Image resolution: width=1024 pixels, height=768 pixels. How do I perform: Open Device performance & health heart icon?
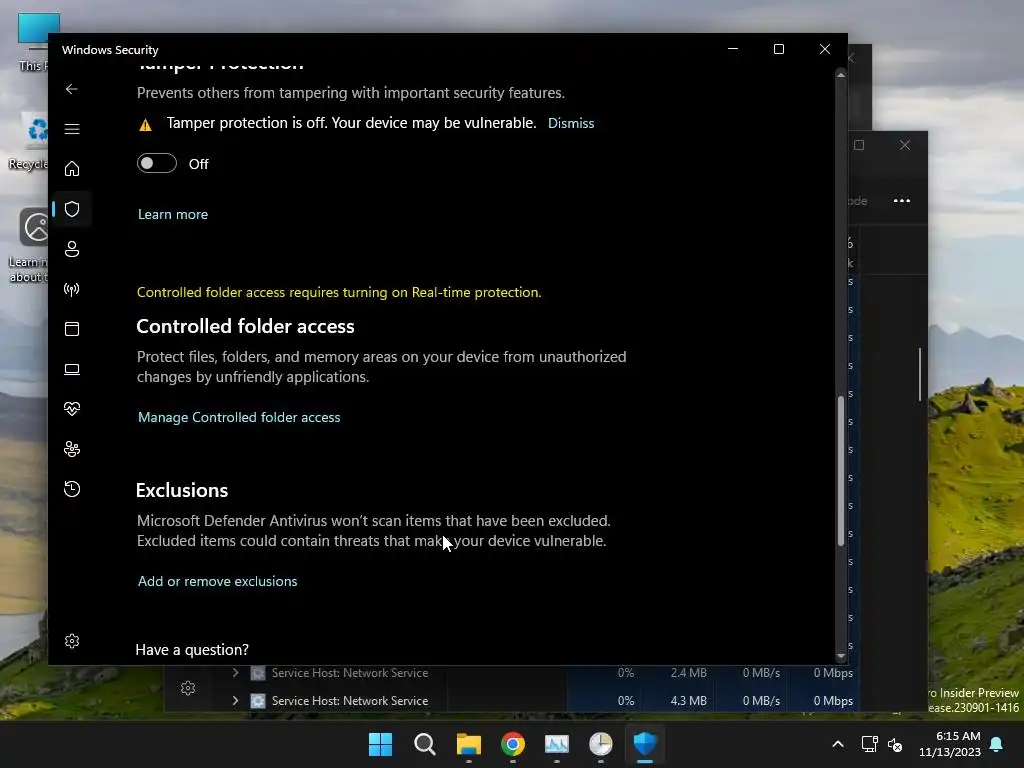point(72,409)
